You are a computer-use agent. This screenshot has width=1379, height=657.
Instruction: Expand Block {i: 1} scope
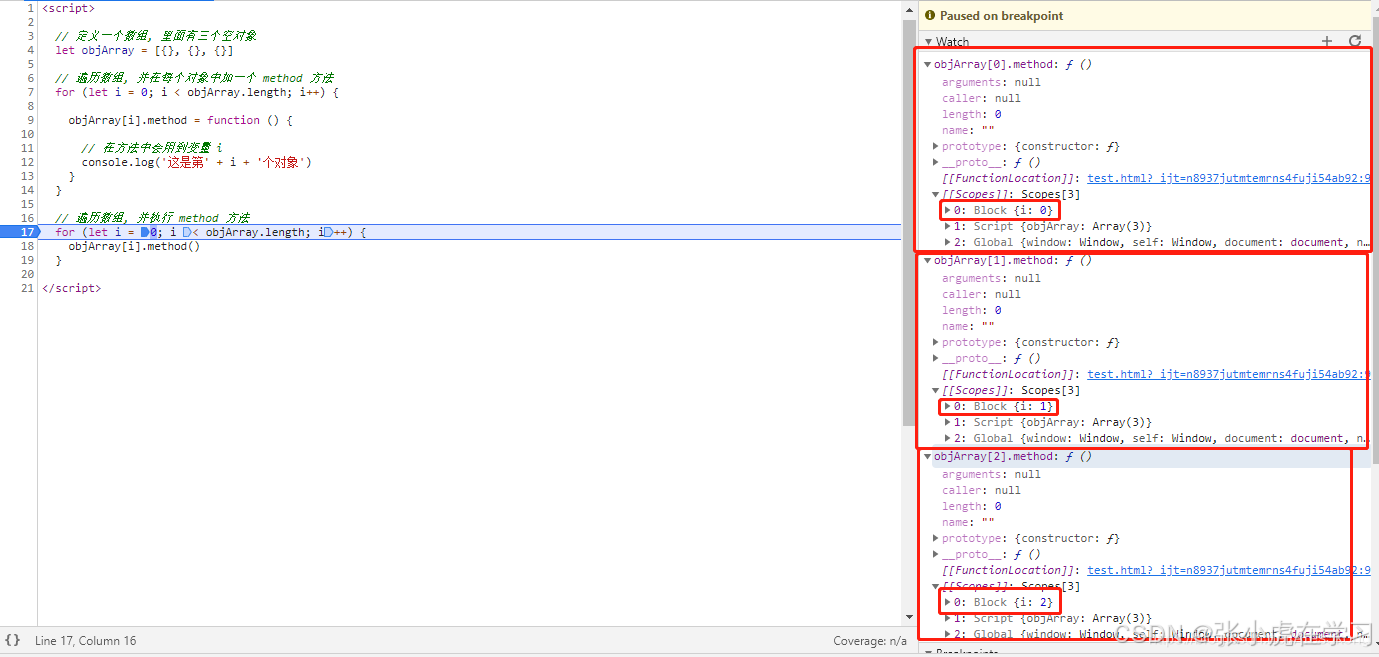(948, 407)
